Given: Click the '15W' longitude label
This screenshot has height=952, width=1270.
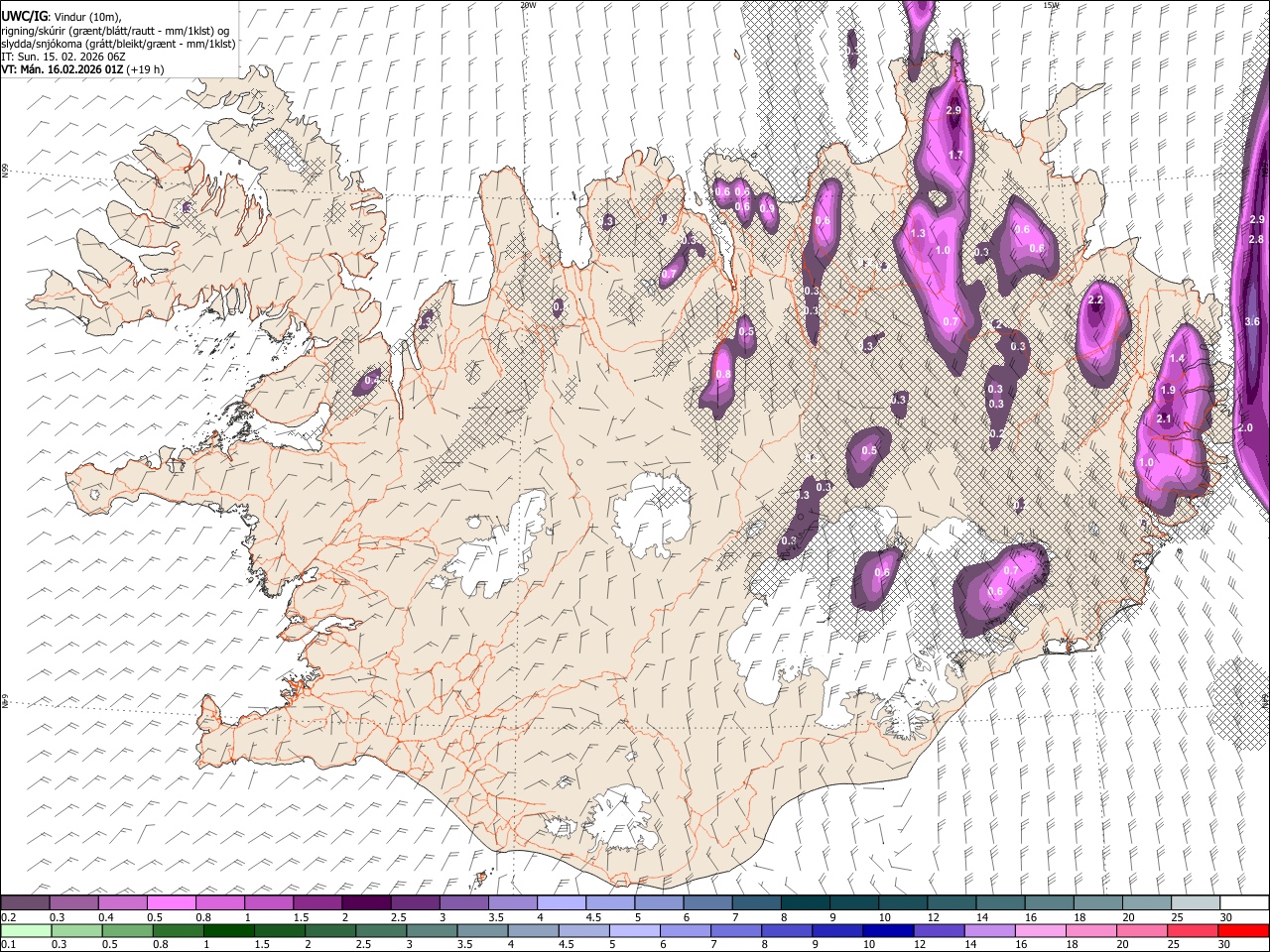Looking at the screenshot, I should point(1051,5).
